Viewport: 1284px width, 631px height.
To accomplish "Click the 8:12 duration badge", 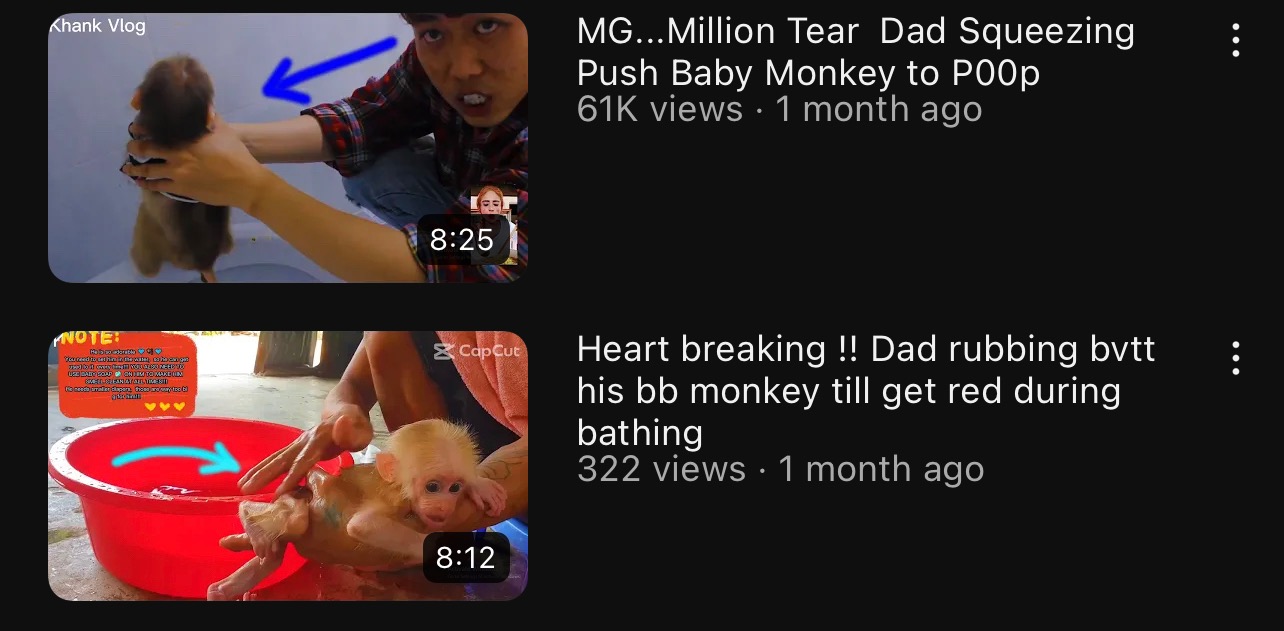I will 466,558.
